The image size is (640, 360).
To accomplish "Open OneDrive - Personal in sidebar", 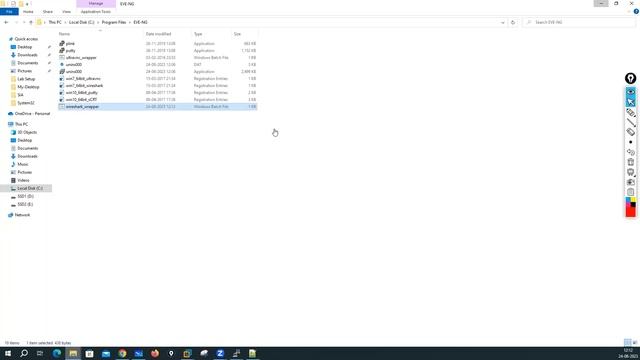I will click(x=32, y=113).
